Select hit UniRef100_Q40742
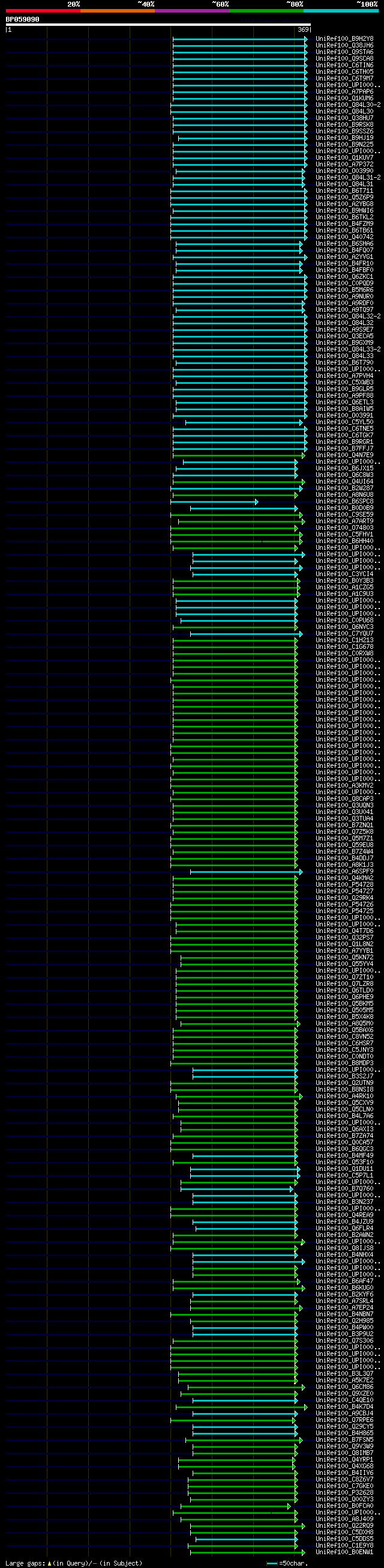The image size is (384, 1568). tap(344, 237)
